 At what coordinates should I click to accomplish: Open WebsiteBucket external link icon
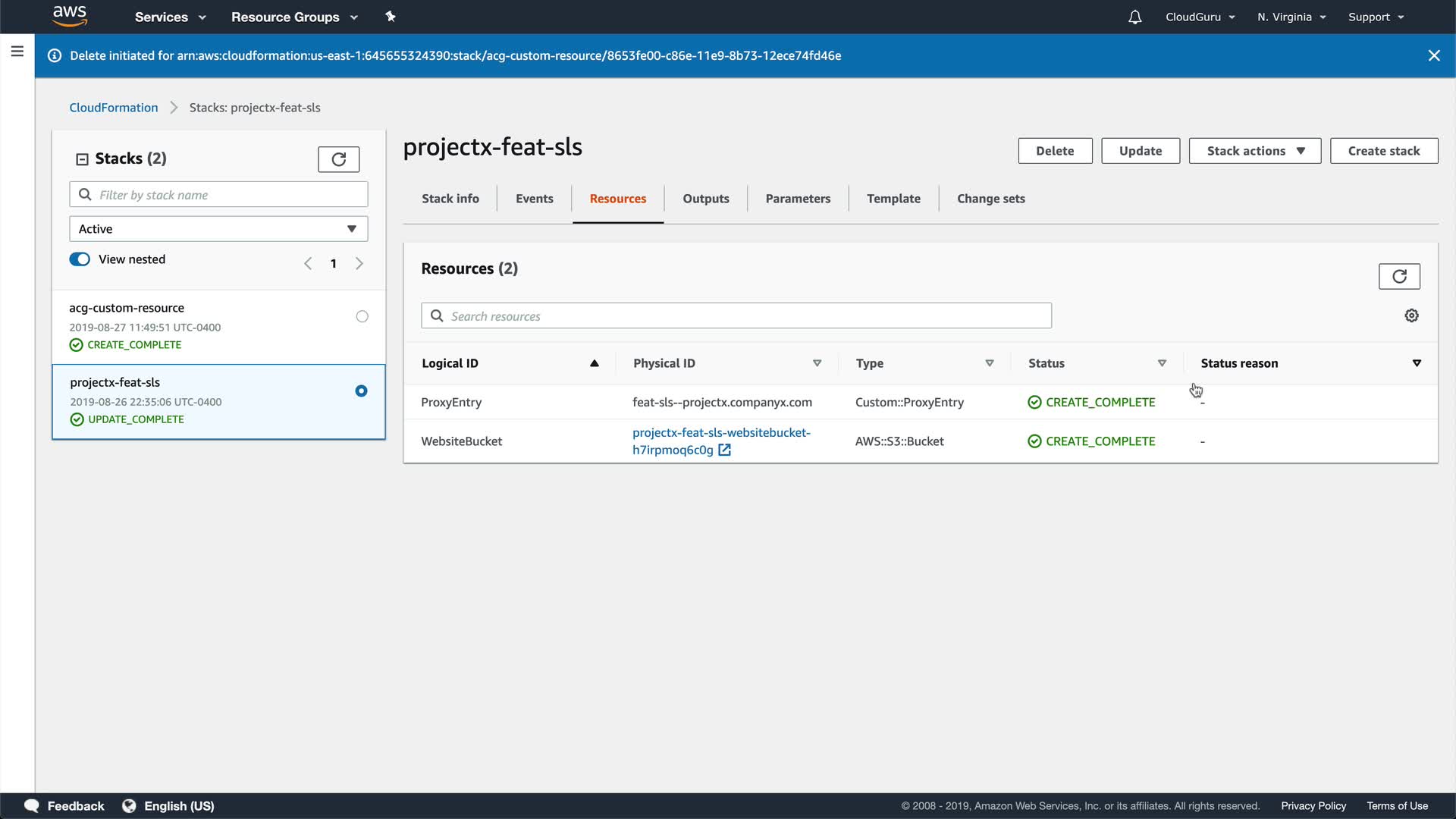[724, 450]
